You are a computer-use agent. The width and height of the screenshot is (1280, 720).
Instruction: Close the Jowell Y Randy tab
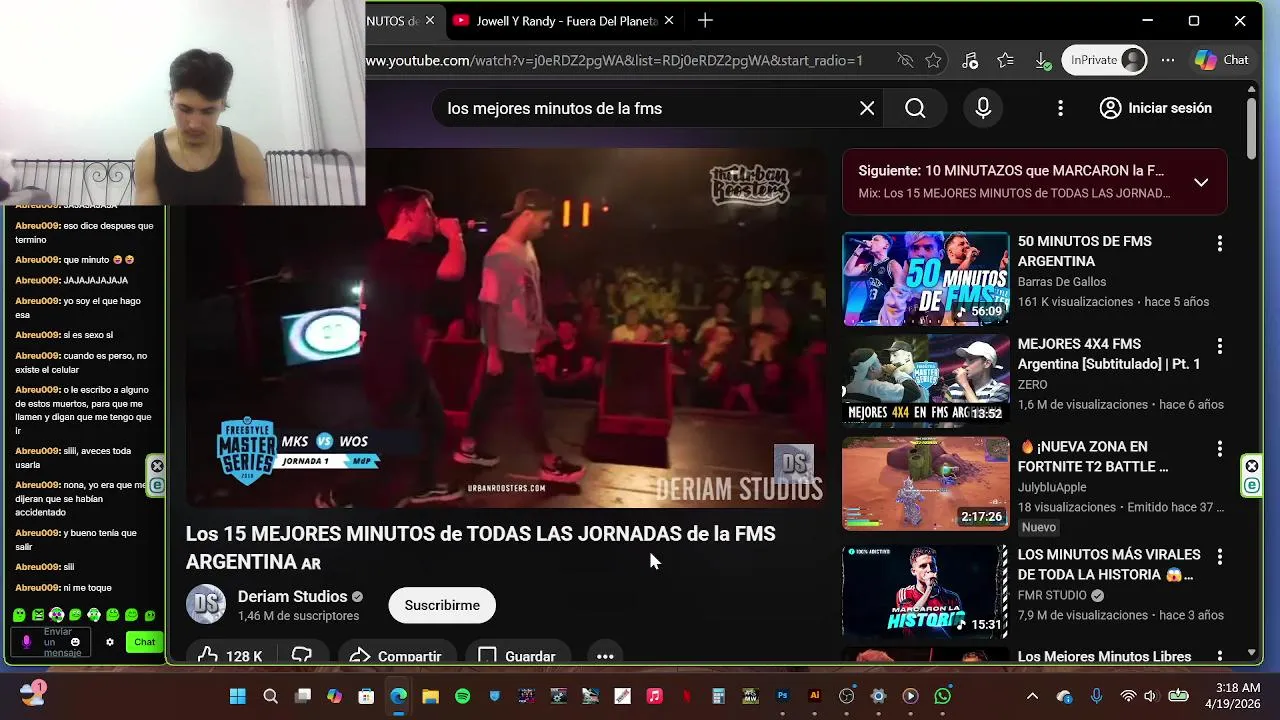pos(669,20)
